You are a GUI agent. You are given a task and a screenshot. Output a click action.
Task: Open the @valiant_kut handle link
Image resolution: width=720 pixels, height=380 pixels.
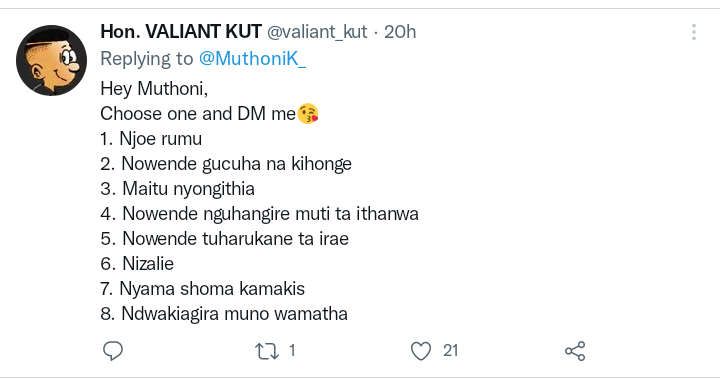[x=317, y=32]
